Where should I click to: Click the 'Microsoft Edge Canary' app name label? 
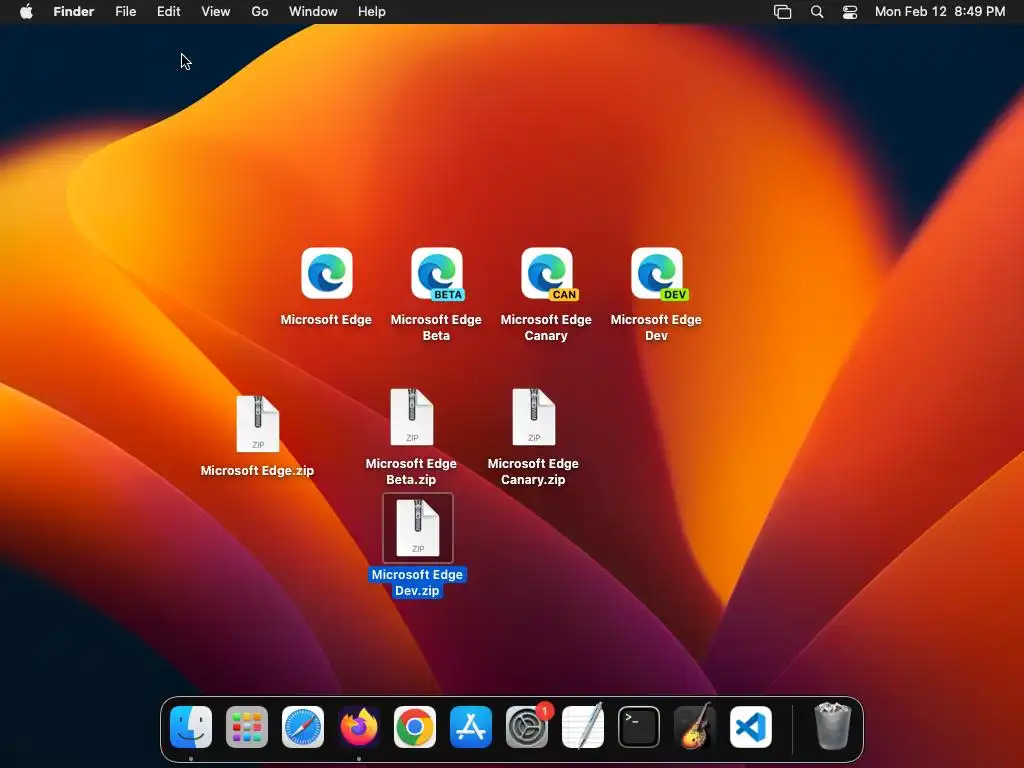click(546, 327)
